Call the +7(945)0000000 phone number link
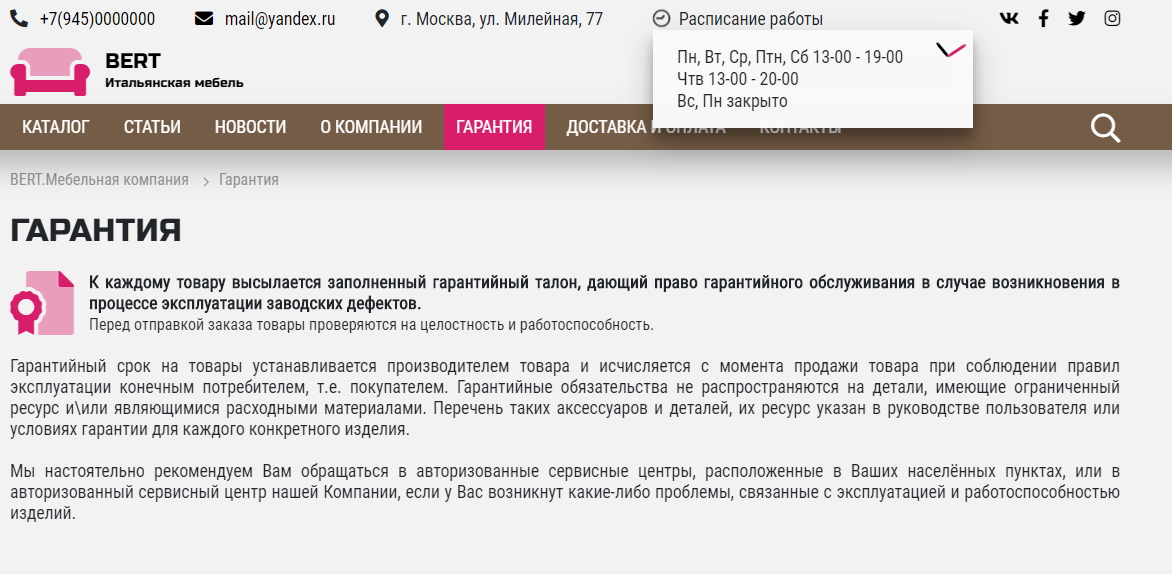This screenshot has width=1172, height=574. 97,18
